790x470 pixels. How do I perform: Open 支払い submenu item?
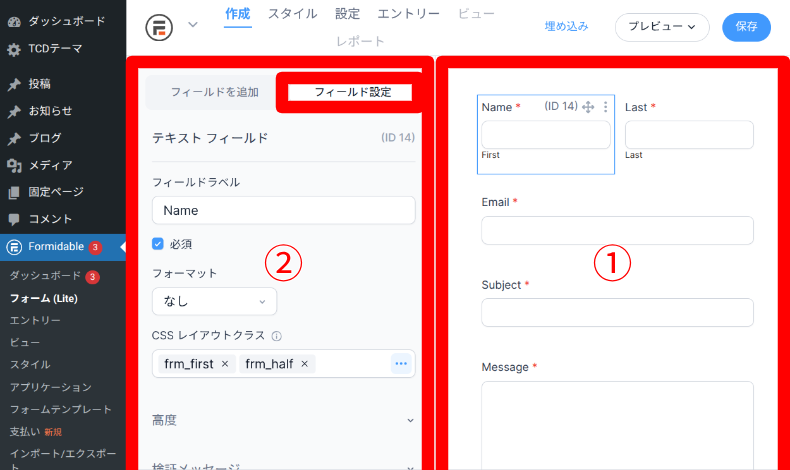pos(24,432)
